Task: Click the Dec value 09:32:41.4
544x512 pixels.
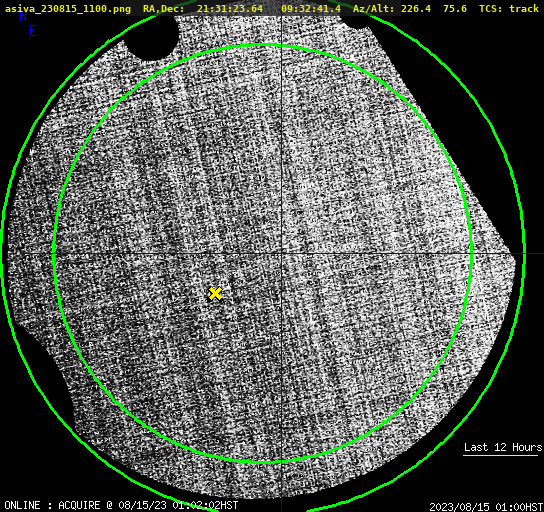Action: tap(311, 8)
